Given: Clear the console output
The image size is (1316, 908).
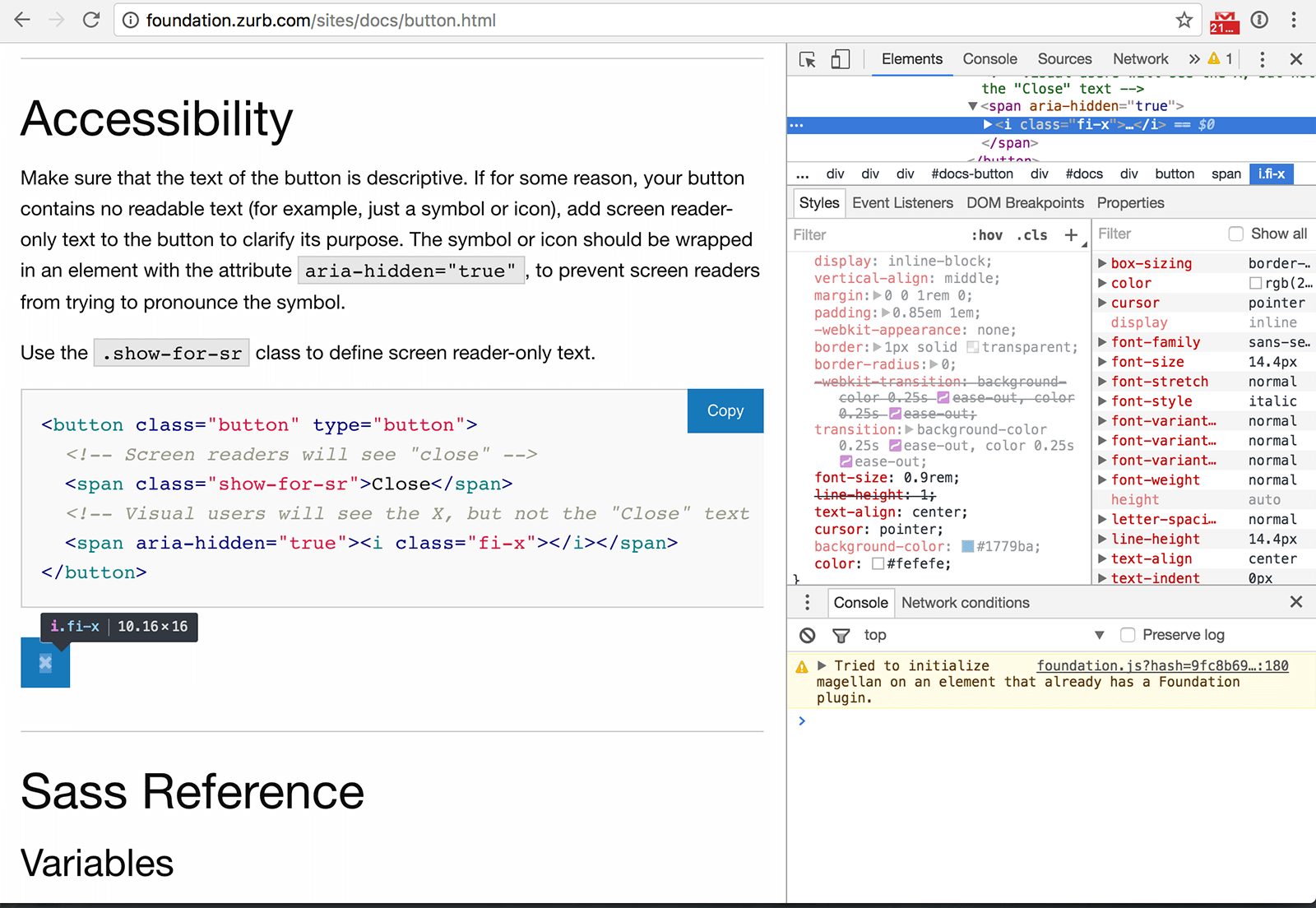Looking at the screenshot, I should 808,635.
